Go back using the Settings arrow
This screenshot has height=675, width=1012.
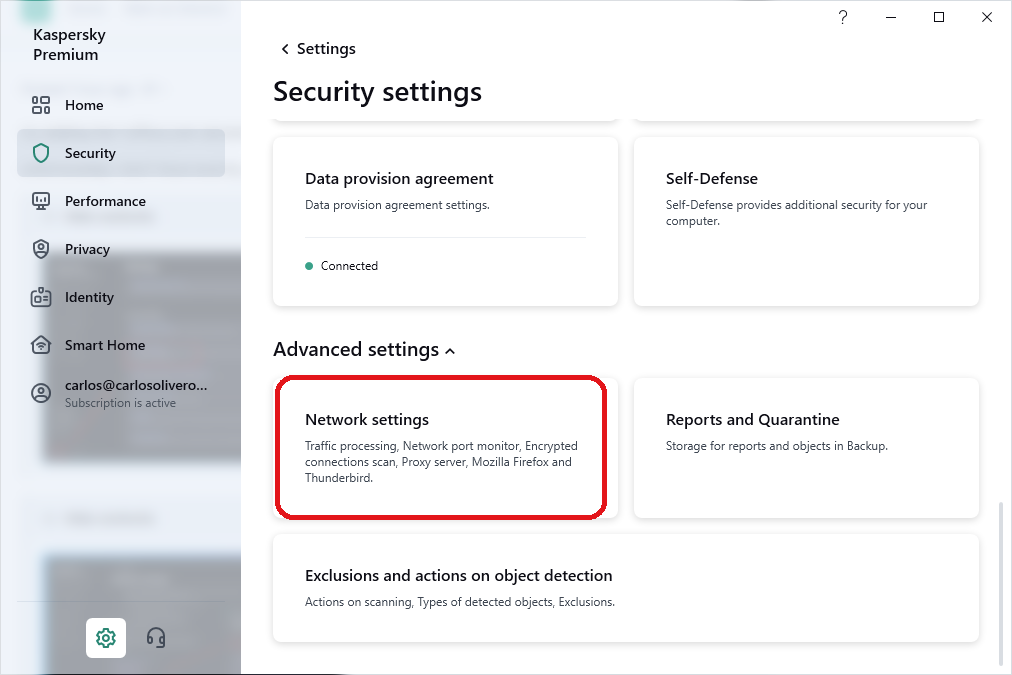click(285, 49)
